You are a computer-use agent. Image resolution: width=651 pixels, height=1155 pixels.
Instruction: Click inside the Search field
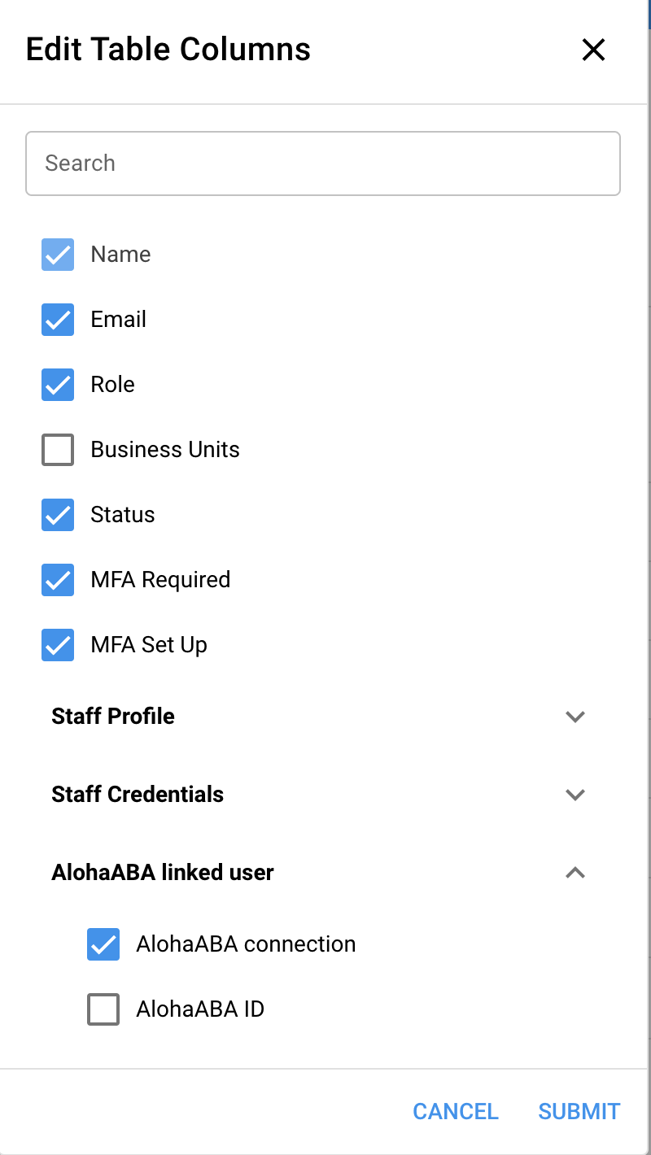322,163
